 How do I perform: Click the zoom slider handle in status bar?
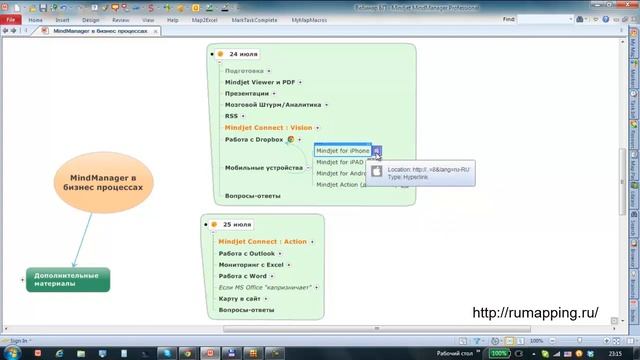580,340
